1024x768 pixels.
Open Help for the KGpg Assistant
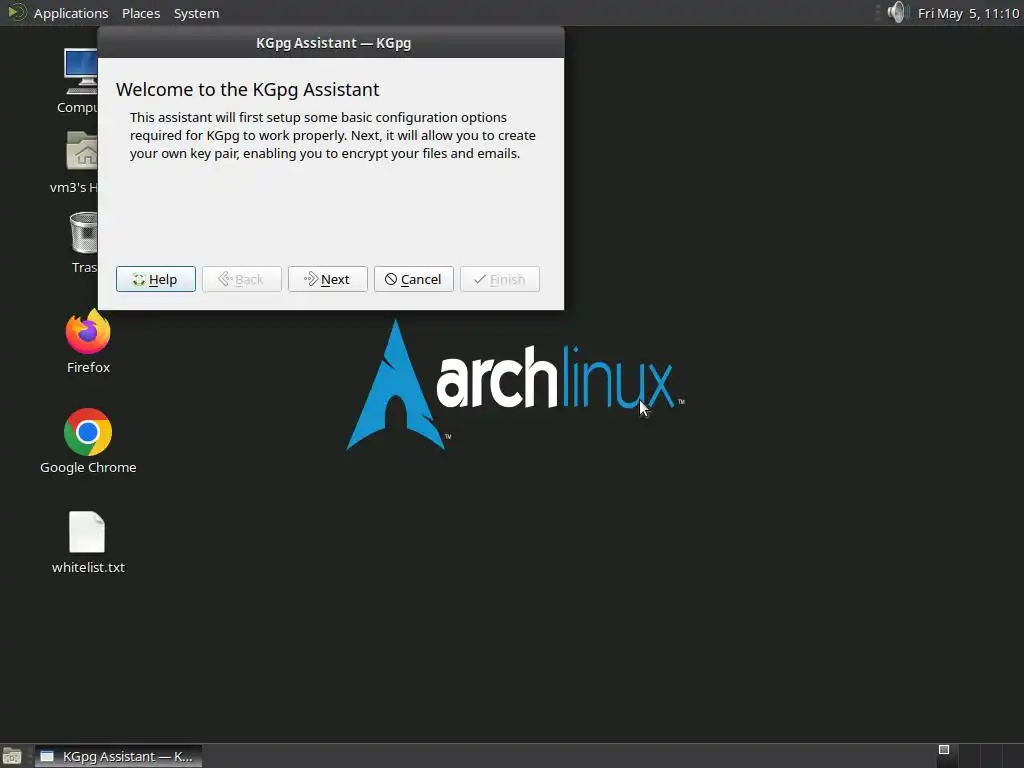tap(155, 279)
